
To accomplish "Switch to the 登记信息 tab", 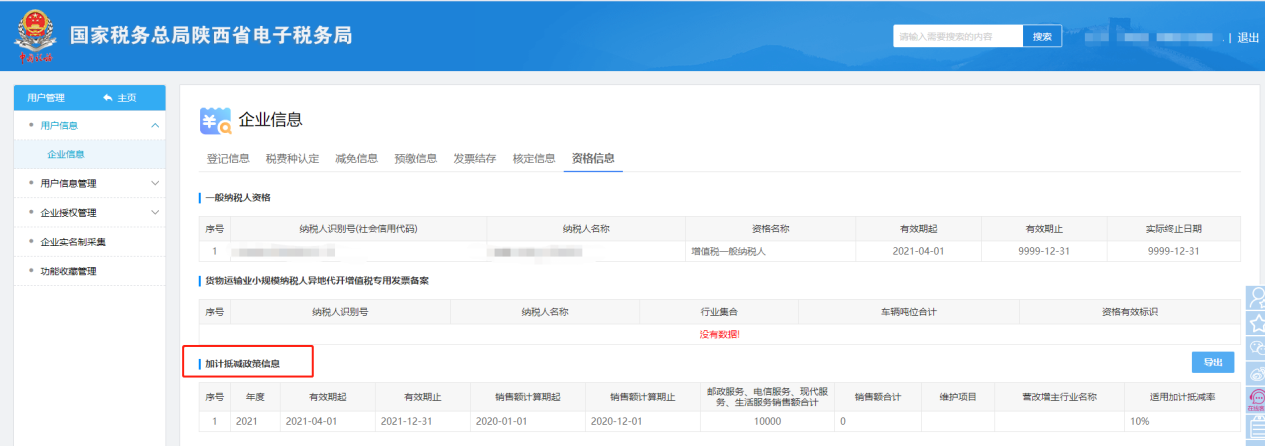I will [x=227, y=158].
